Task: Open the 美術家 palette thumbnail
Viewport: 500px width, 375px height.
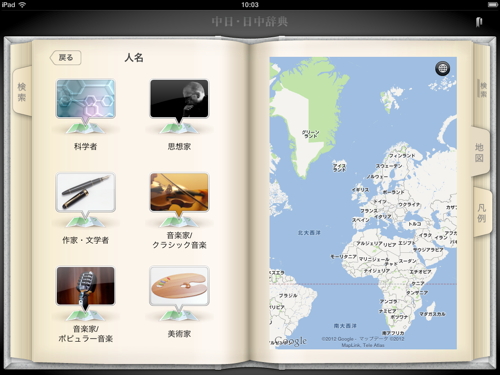Action: click(179, 286)
